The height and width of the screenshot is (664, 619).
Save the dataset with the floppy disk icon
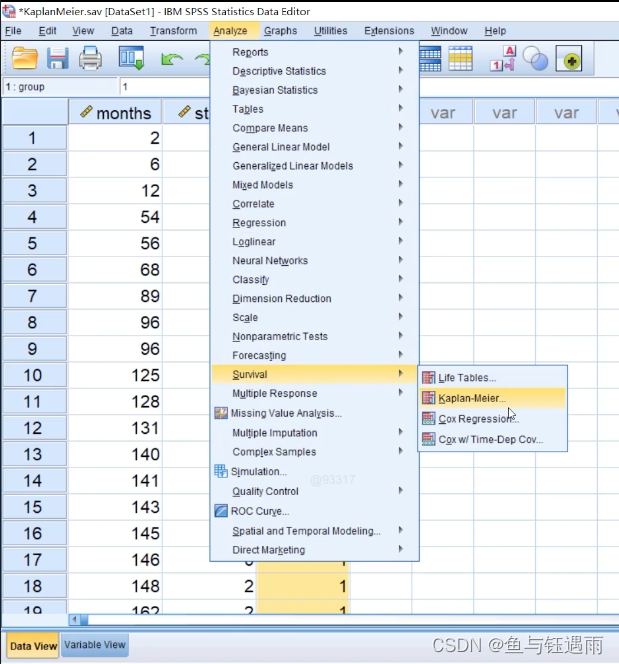point(57,58)
